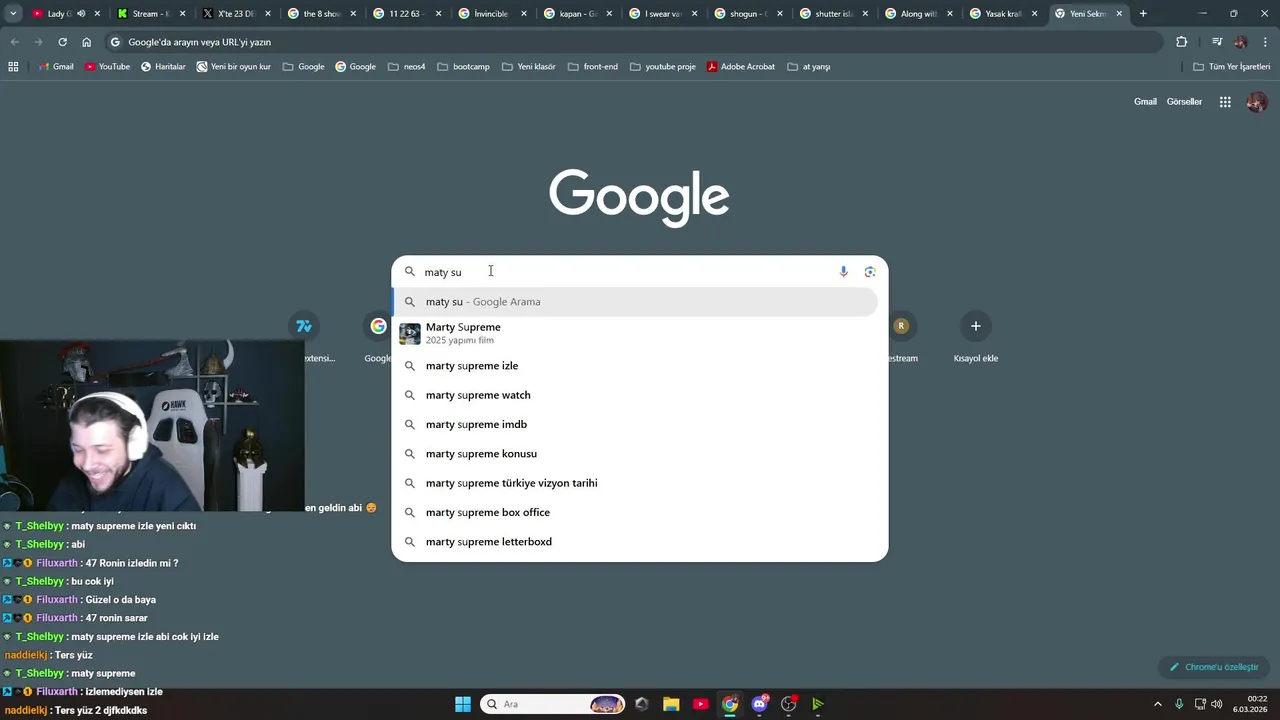The height and width of the screenshot is (720, 1280).
Task: Click the Windows taskbar Ara search box
Action: pyautogui.click(x=553, y=704)
